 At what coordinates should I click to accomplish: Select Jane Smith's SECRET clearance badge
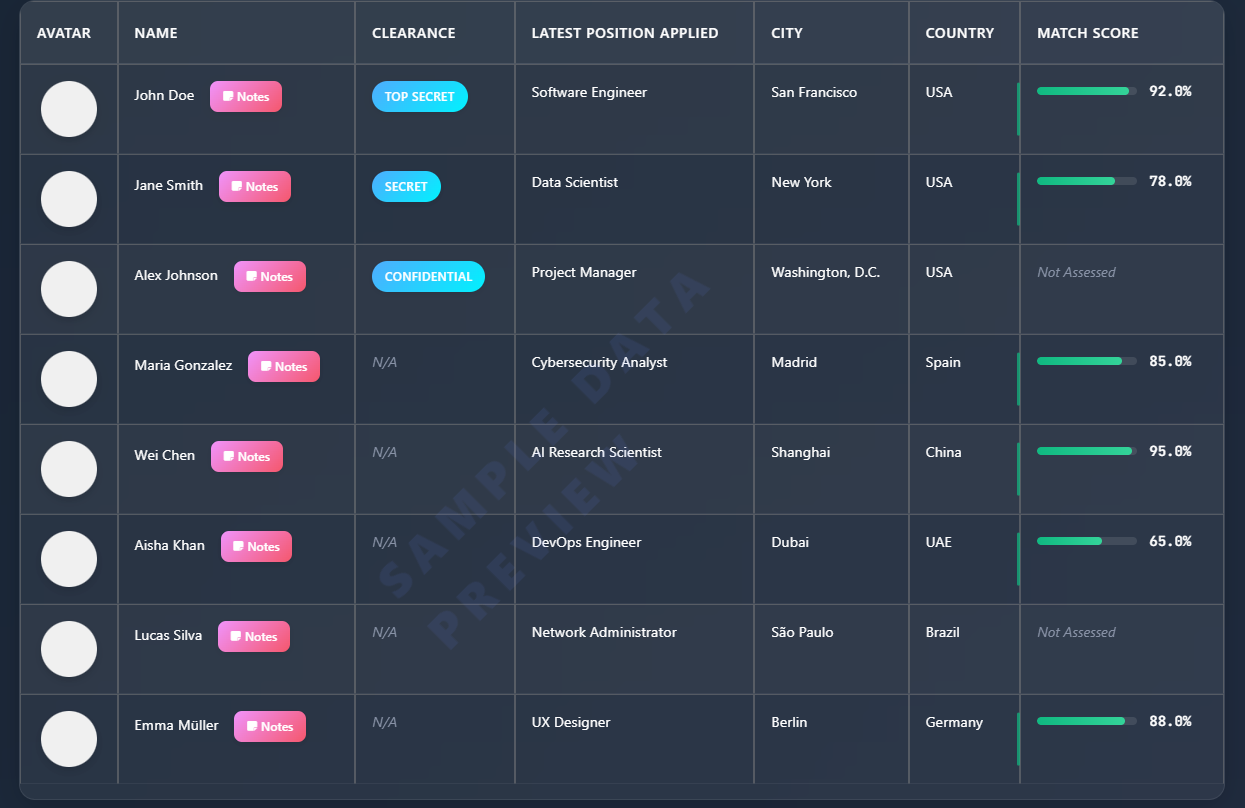click(x=406, y=186)
